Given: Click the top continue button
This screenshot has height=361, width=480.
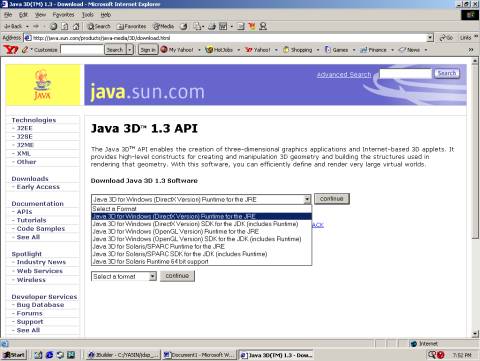Looking at the screenshot, I should 332,199.
